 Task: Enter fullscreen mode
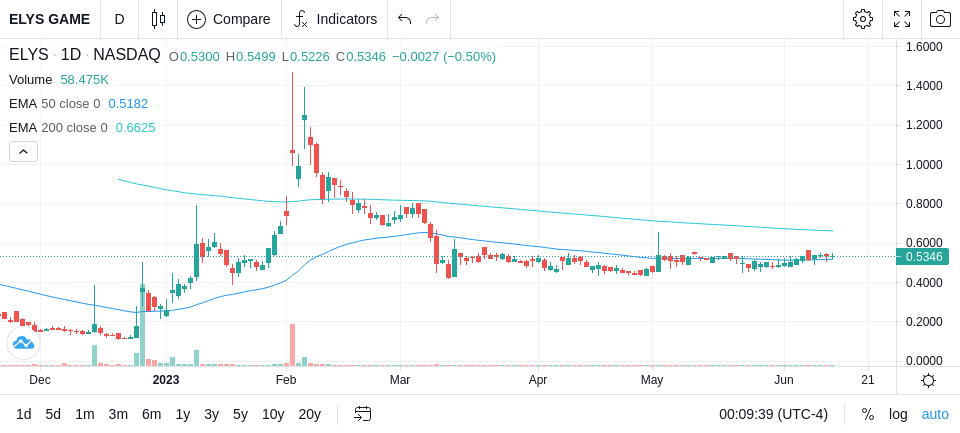902,19
